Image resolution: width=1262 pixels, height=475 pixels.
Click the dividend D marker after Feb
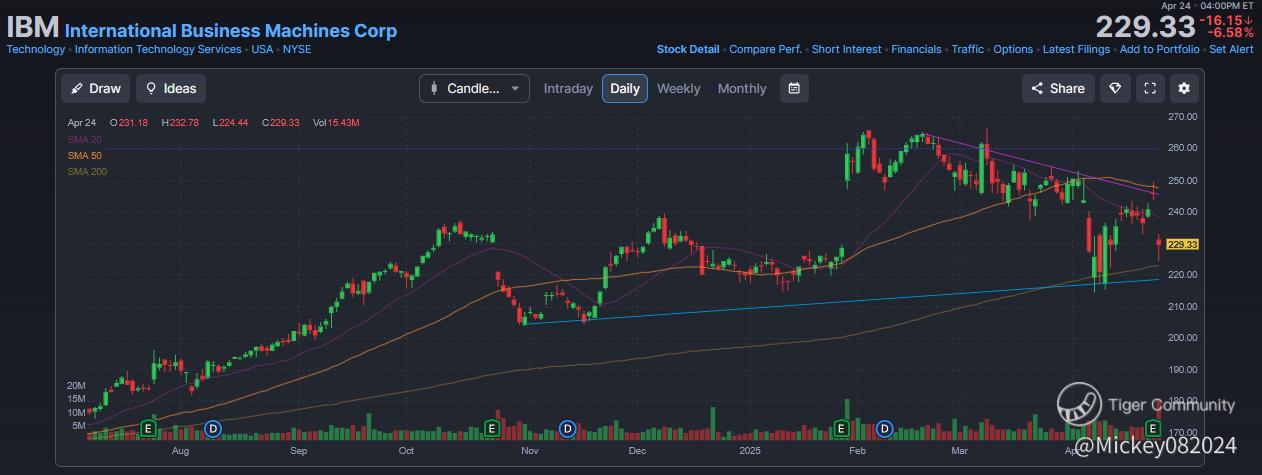click(884, 428)
